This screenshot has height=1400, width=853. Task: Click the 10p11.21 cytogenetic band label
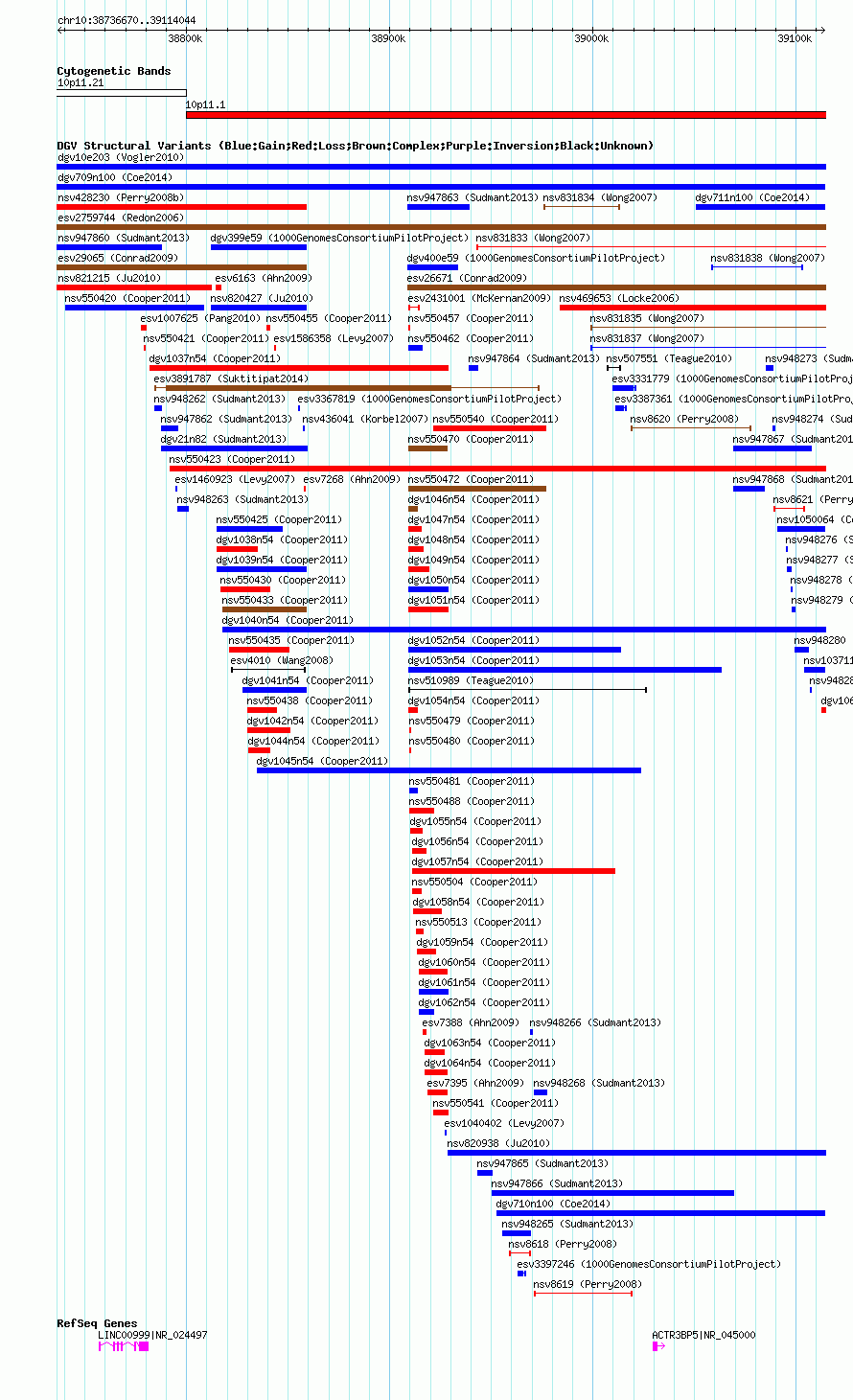tap(81, 83)
